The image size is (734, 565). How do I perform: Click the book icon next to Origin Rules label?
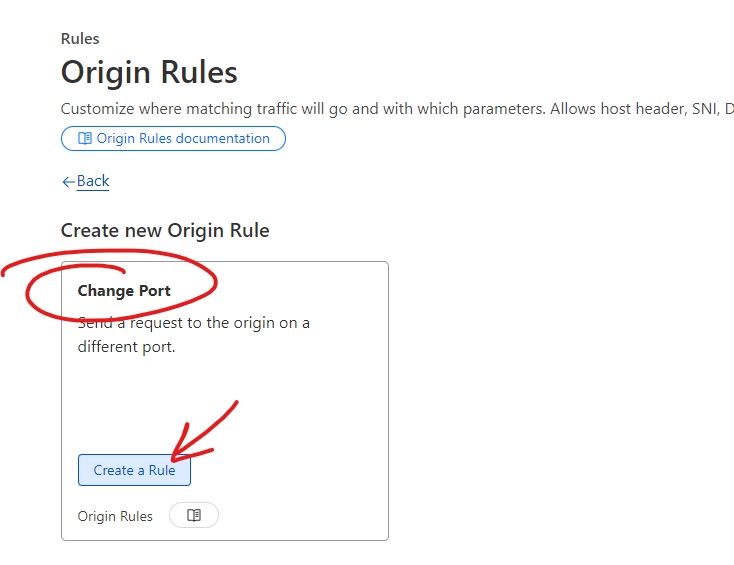pos(194,515)
